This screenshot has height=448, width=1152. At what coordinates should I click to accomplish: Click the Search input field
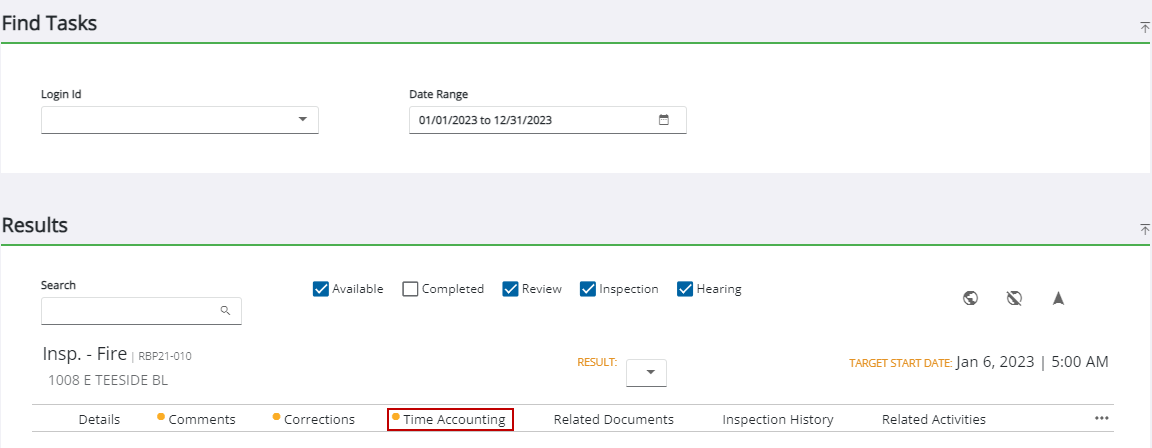click(x=141, y=311)
